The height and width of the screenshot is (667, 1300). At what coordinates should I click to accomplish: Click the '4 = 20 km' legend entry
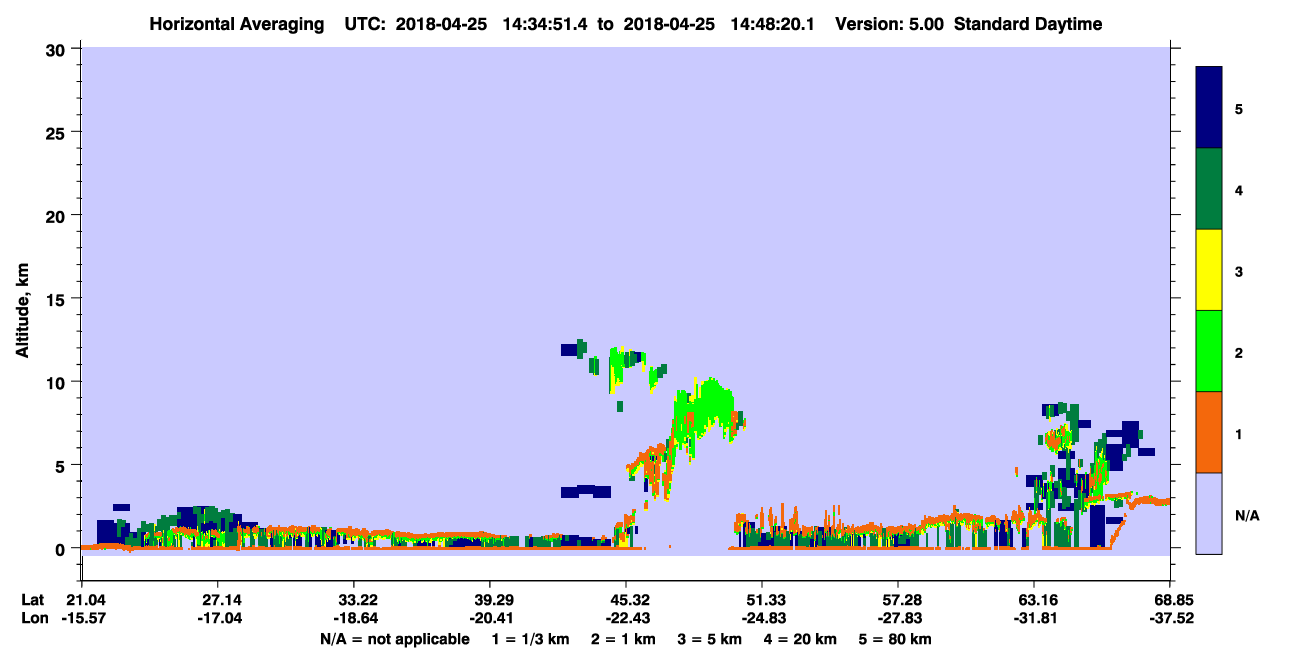coord(801,639)
